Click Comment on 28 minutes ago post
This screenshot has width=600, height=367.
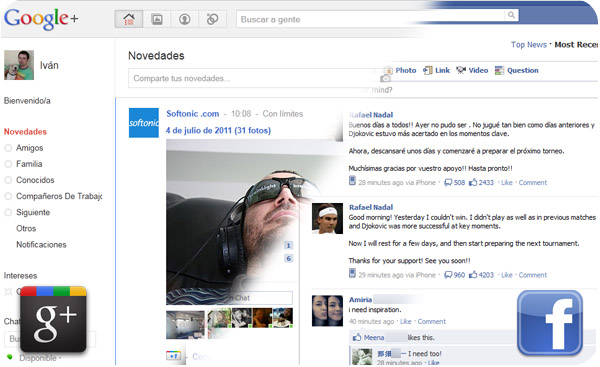pyautogui.click(x=533, y=183)
